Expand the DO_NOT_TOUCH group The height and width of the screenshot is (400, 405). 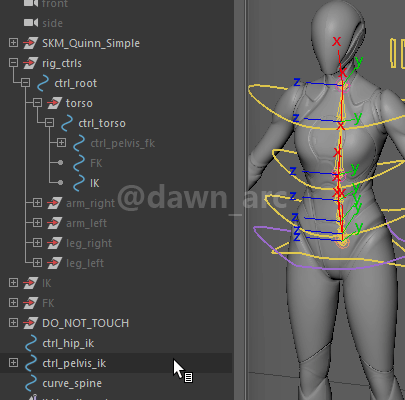[x=13, y=323]
